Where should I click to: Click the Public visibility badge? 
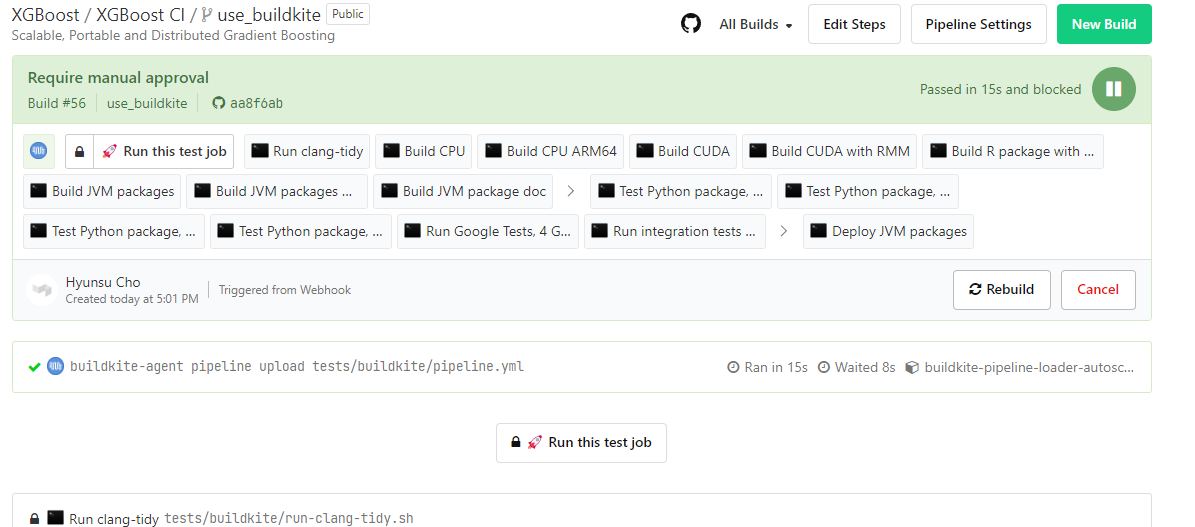coord(348,14)
